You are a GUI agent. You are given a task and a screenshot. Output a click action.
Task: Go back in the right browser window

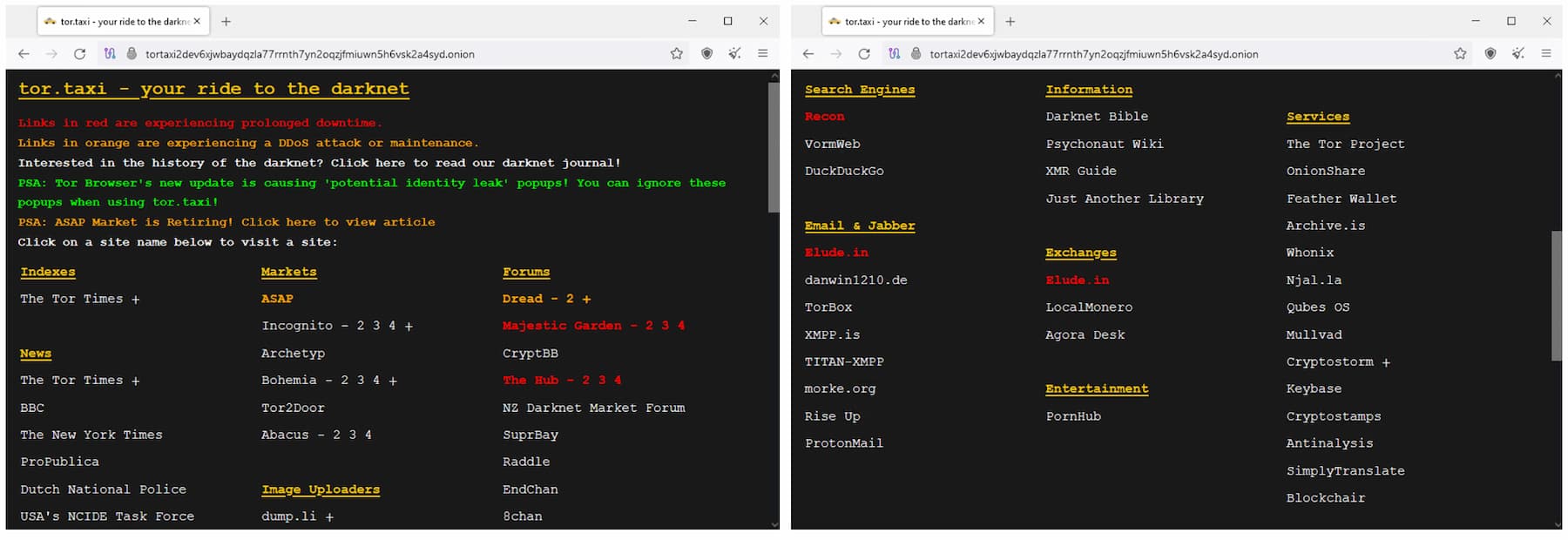(x=808, y=54)
